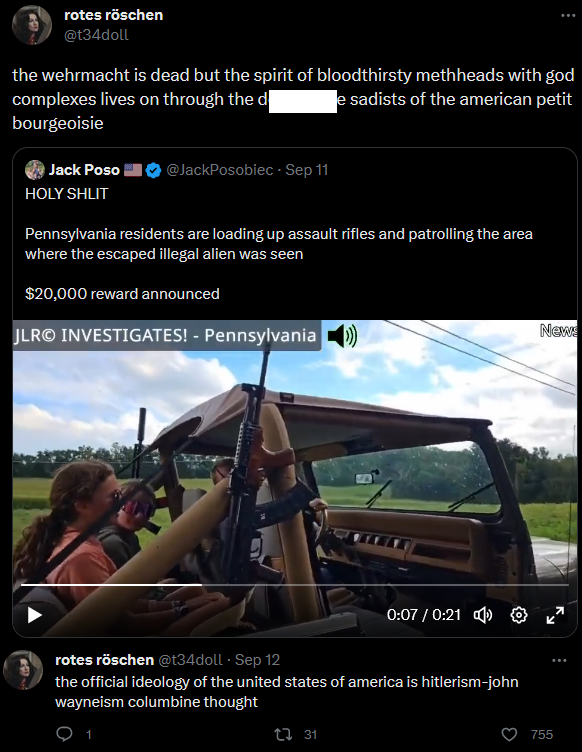Open more options on the main tweet
Image resolution: width=582 pixels, height=752 pixels.
click(x=568, y=15)
